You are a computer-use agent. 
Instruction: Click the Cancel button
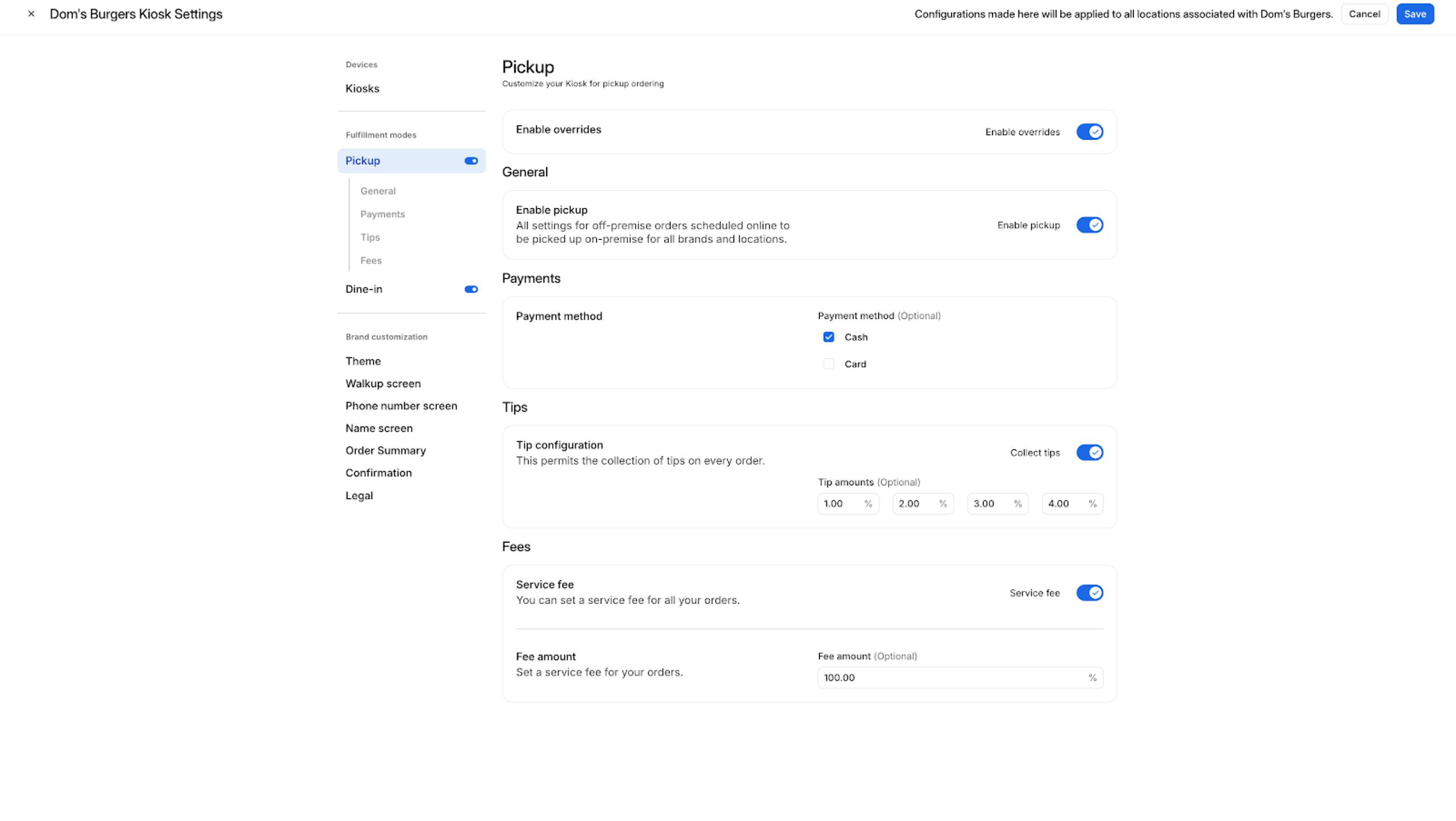pos(1364,14)
